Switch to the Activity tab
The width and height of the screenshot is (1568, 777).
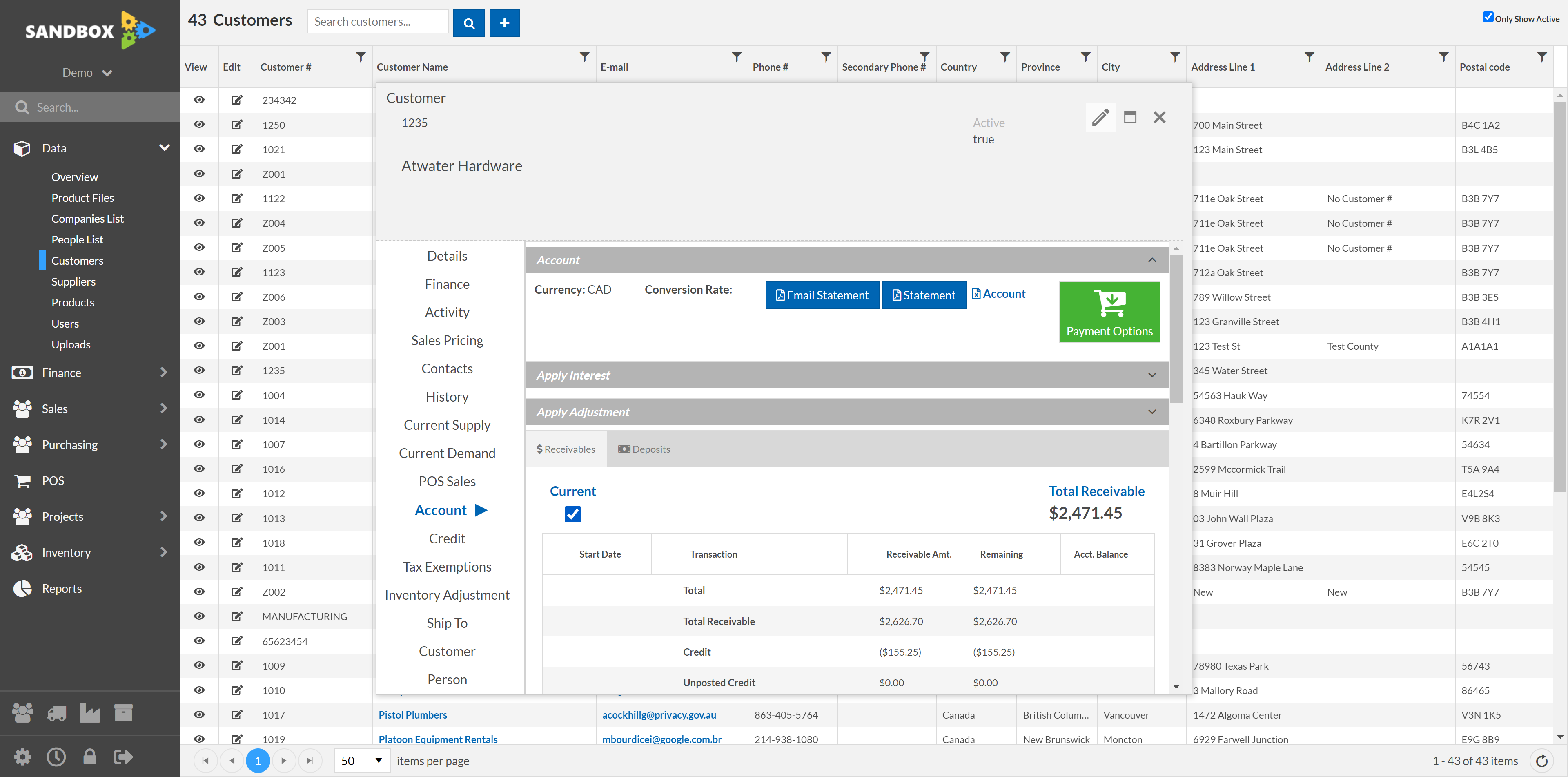tap(448, 311)
